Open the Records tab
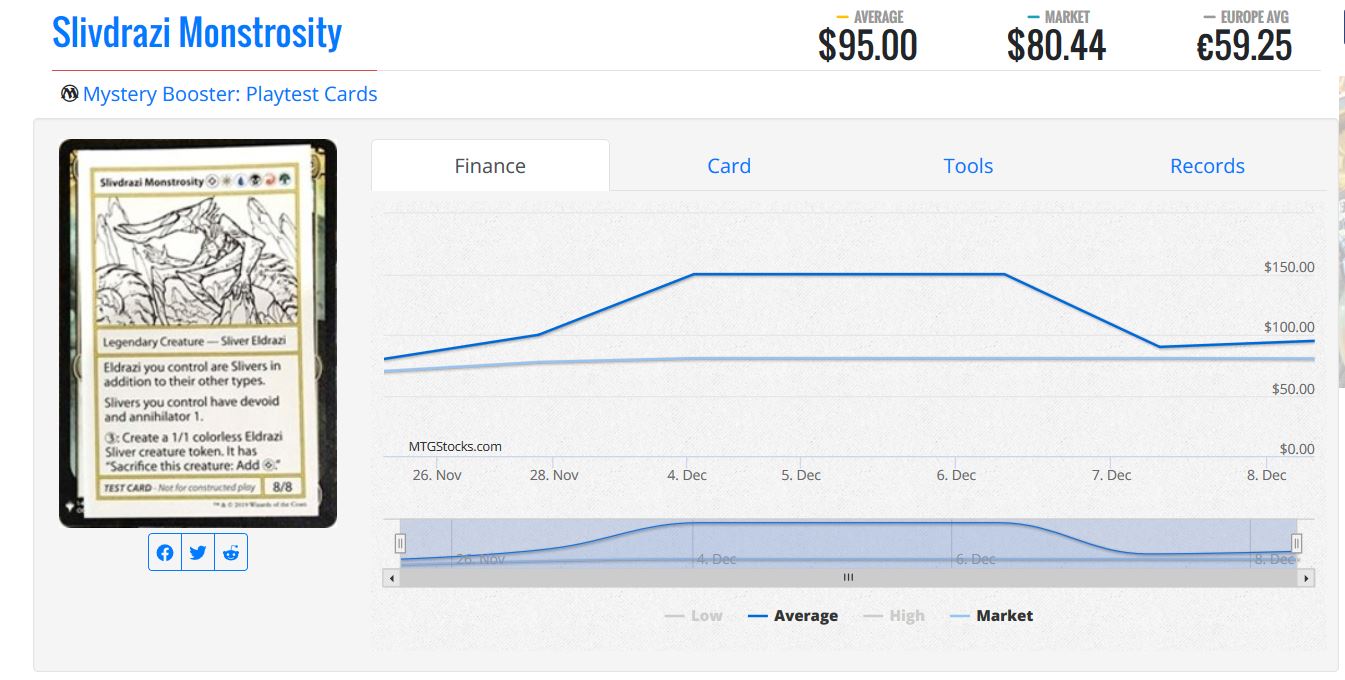 tap(1207, 166)
